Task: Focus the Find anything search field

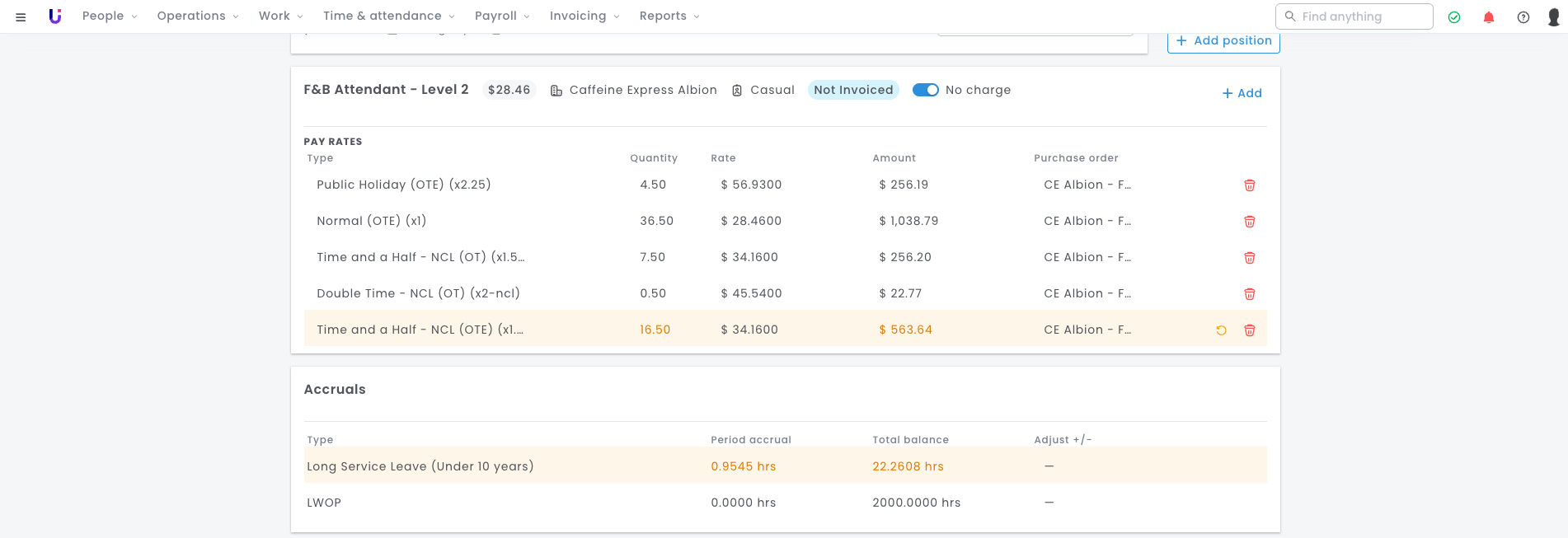Action: [1354, 16]
